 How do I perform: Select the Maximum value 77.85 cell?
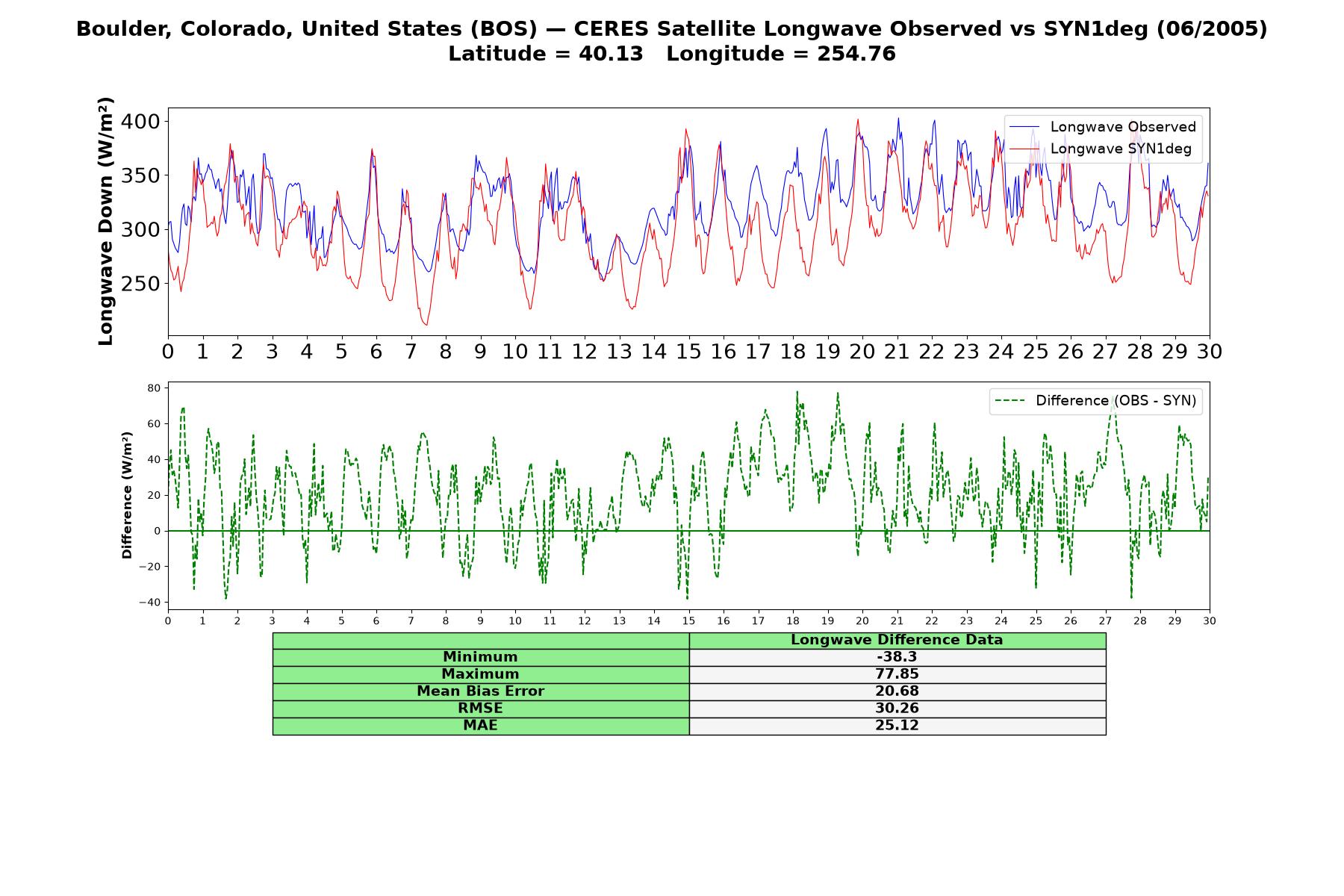coord(897,674)
